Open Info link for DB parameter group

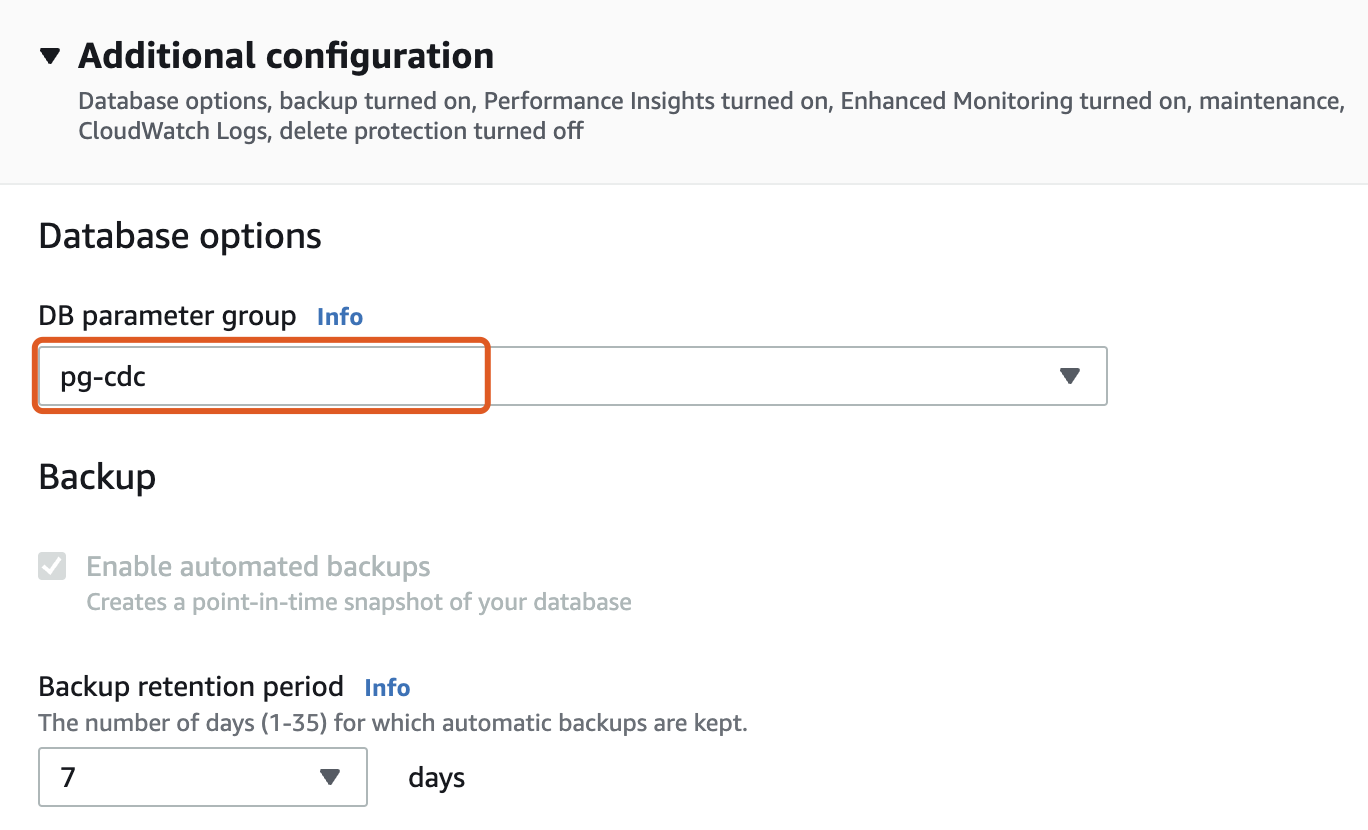coord(339,317)
